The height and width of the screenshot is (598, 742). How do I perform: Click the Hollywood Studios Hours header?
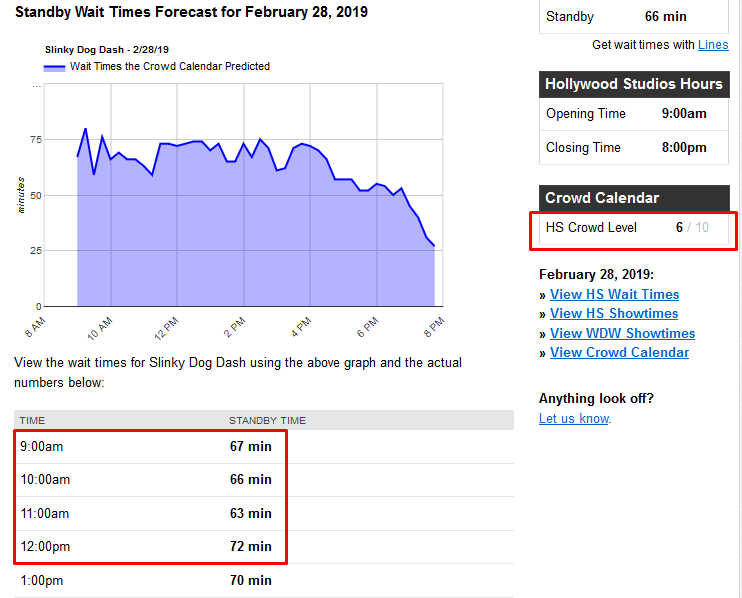pos(634,84)
